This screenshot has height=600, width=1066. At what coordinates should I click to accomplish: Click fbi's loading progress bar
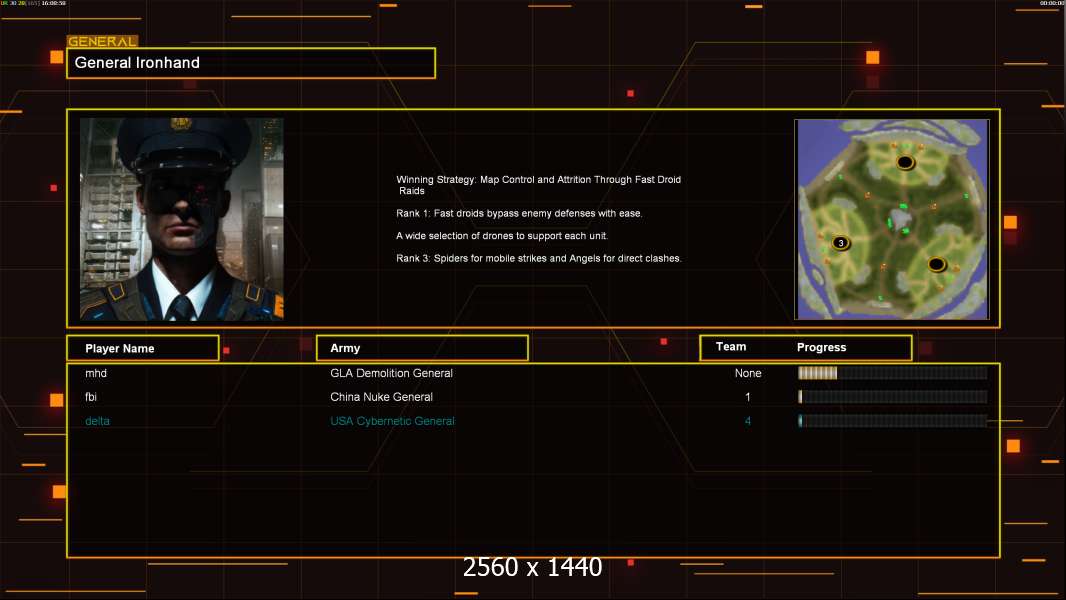click(x=893, y=397)
